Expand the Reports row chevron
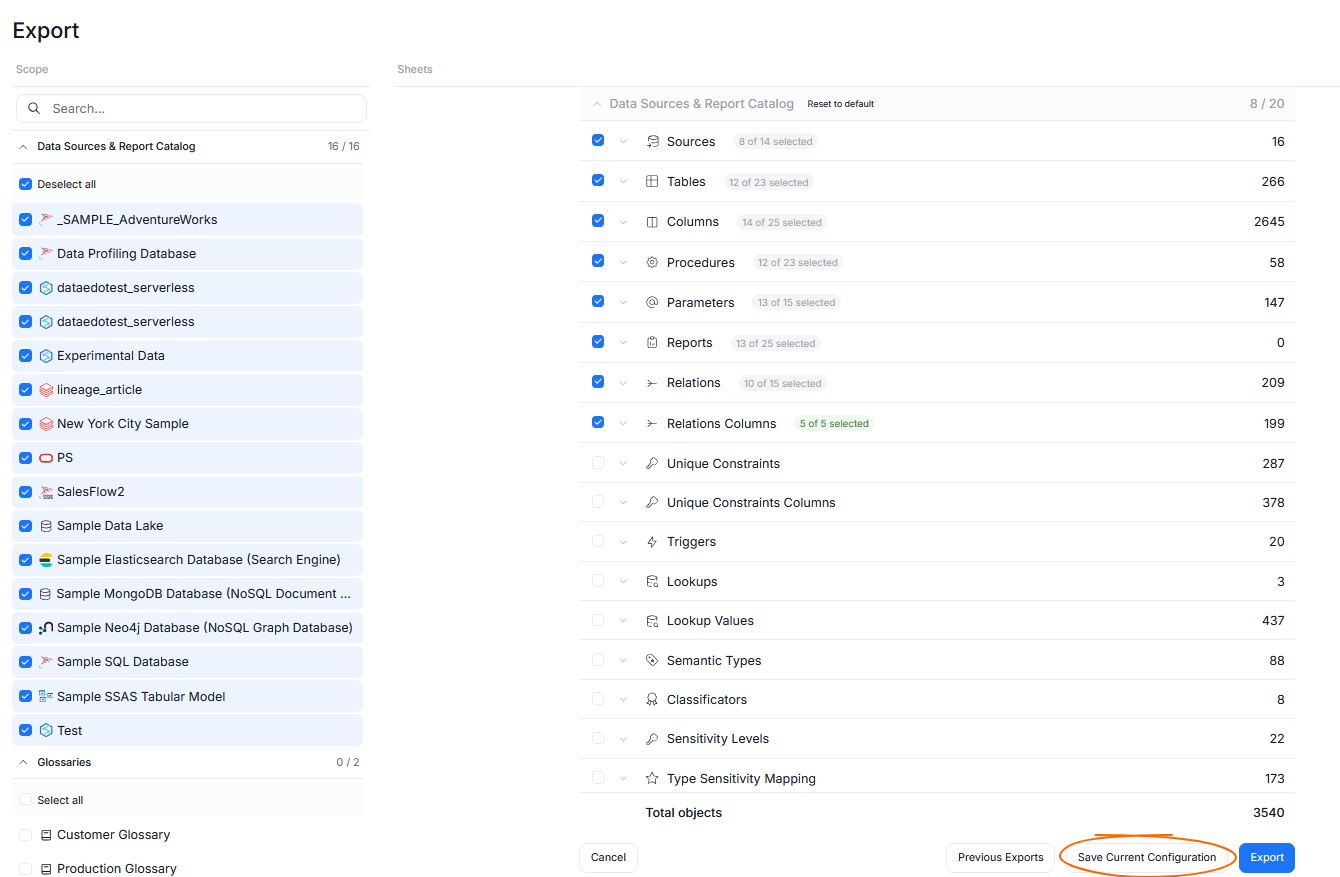The height and width of the screenshot is (877, 1340). [x=623, y=342]
